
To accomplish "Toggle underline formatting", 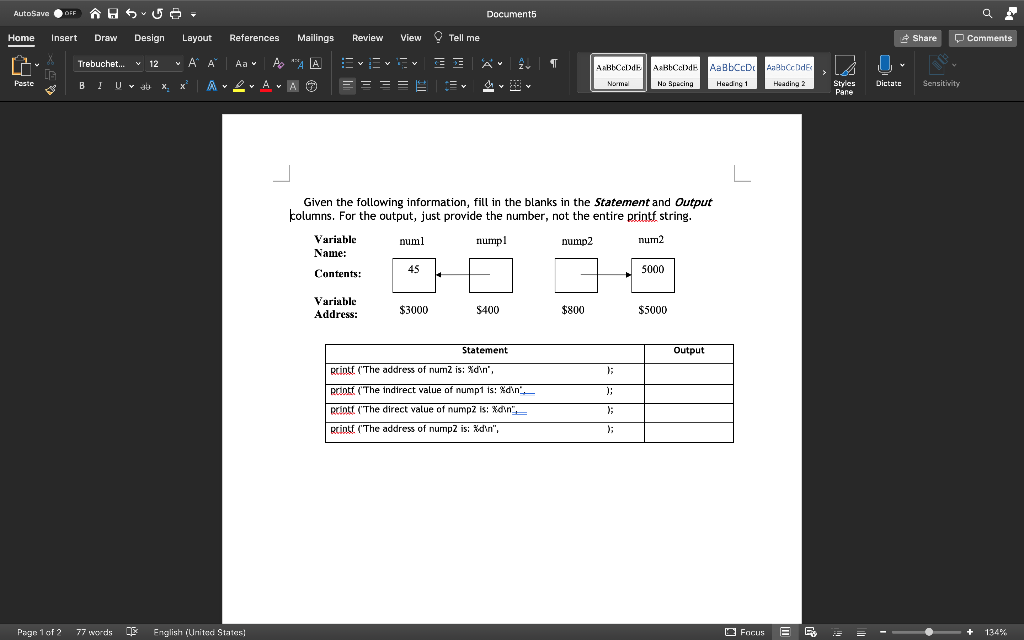I will [118, 86].
